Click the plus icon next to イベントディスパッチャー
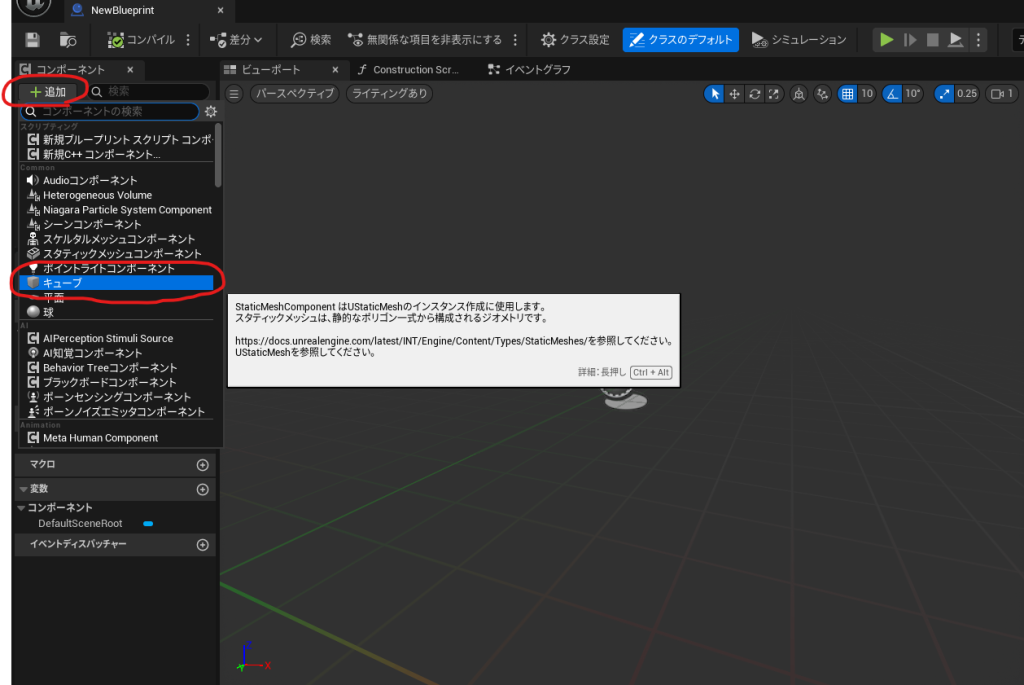Viewport: 1024px width, 685px height. pos(202,545)
